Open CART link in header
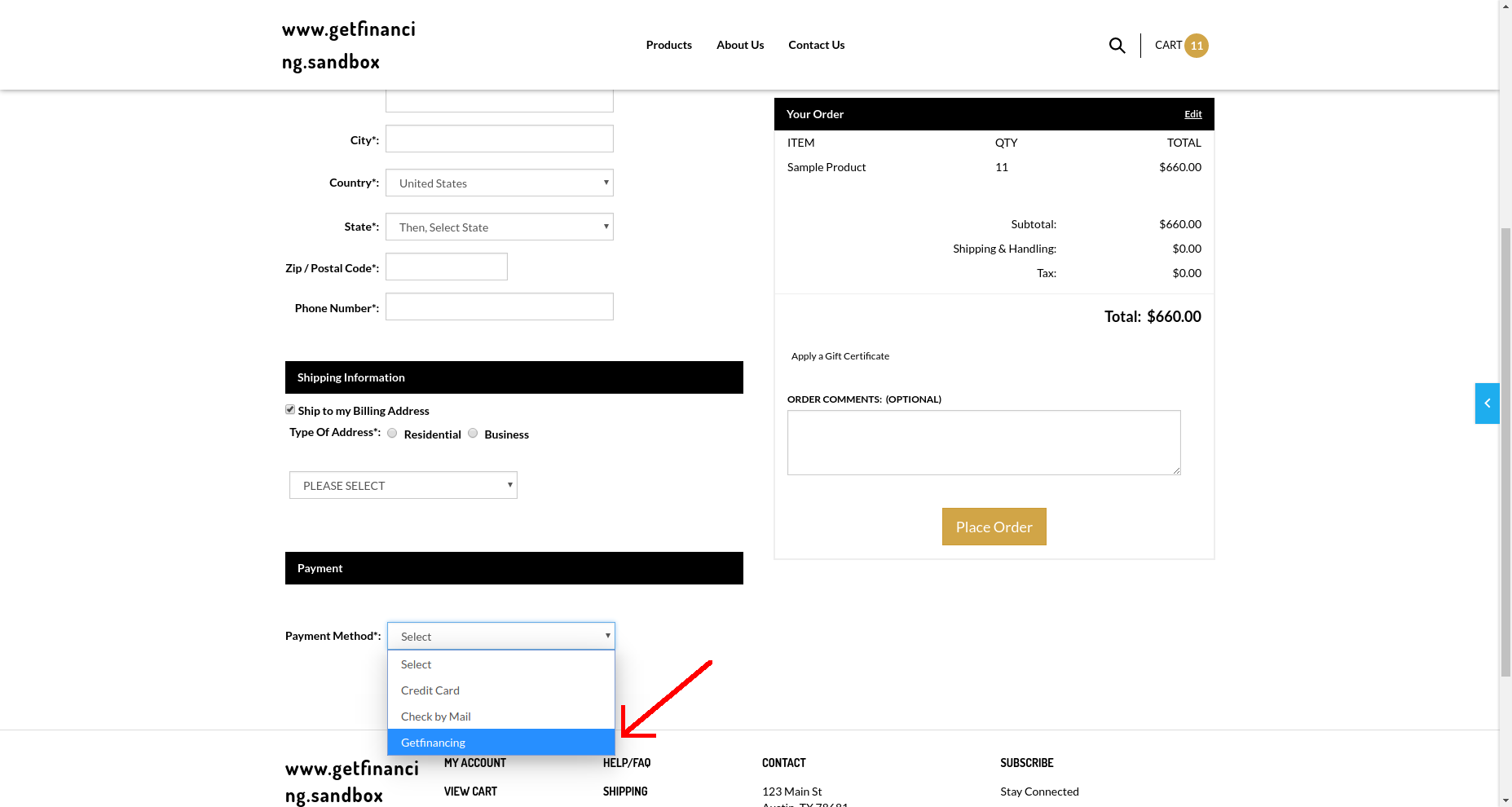The width and height of the screenshot is (1512, 807). click(x=1168, y=45)
